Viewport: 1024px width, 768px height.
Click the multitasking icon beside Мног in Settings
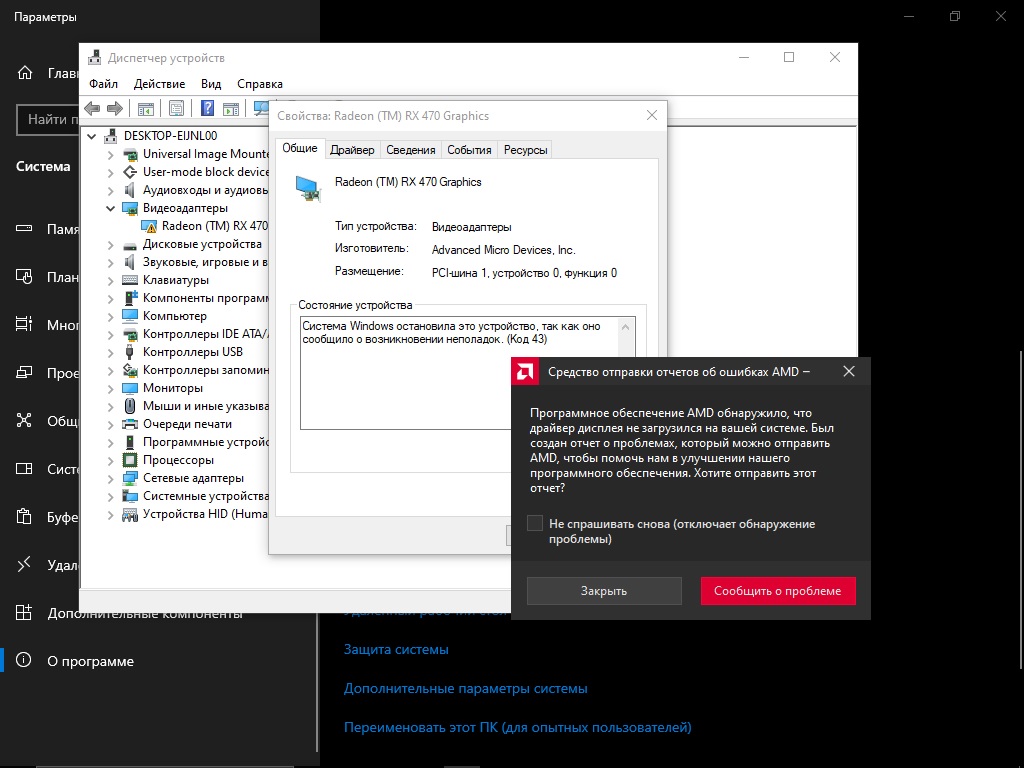pos(24,325)
